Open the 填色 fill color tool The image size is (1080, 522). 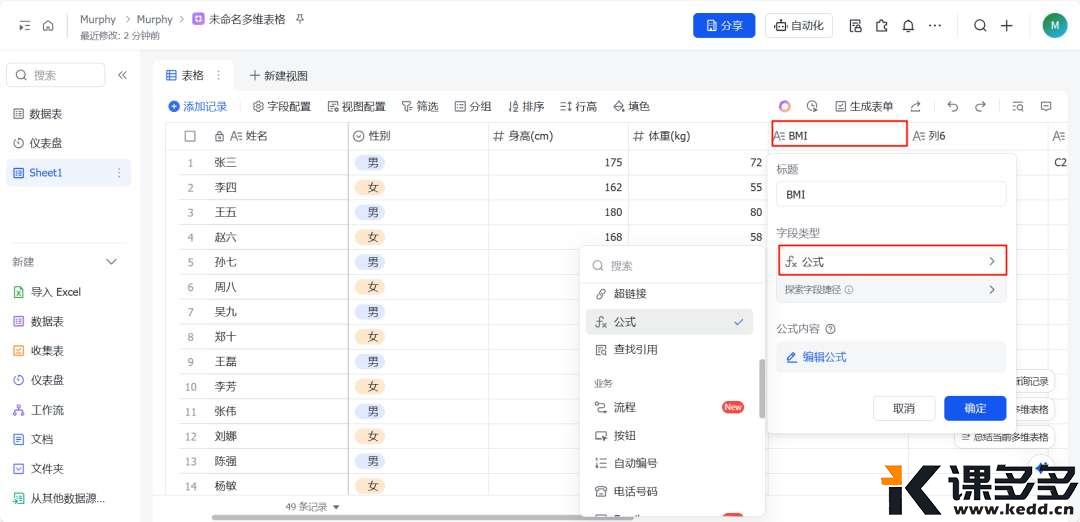[631, 106]
